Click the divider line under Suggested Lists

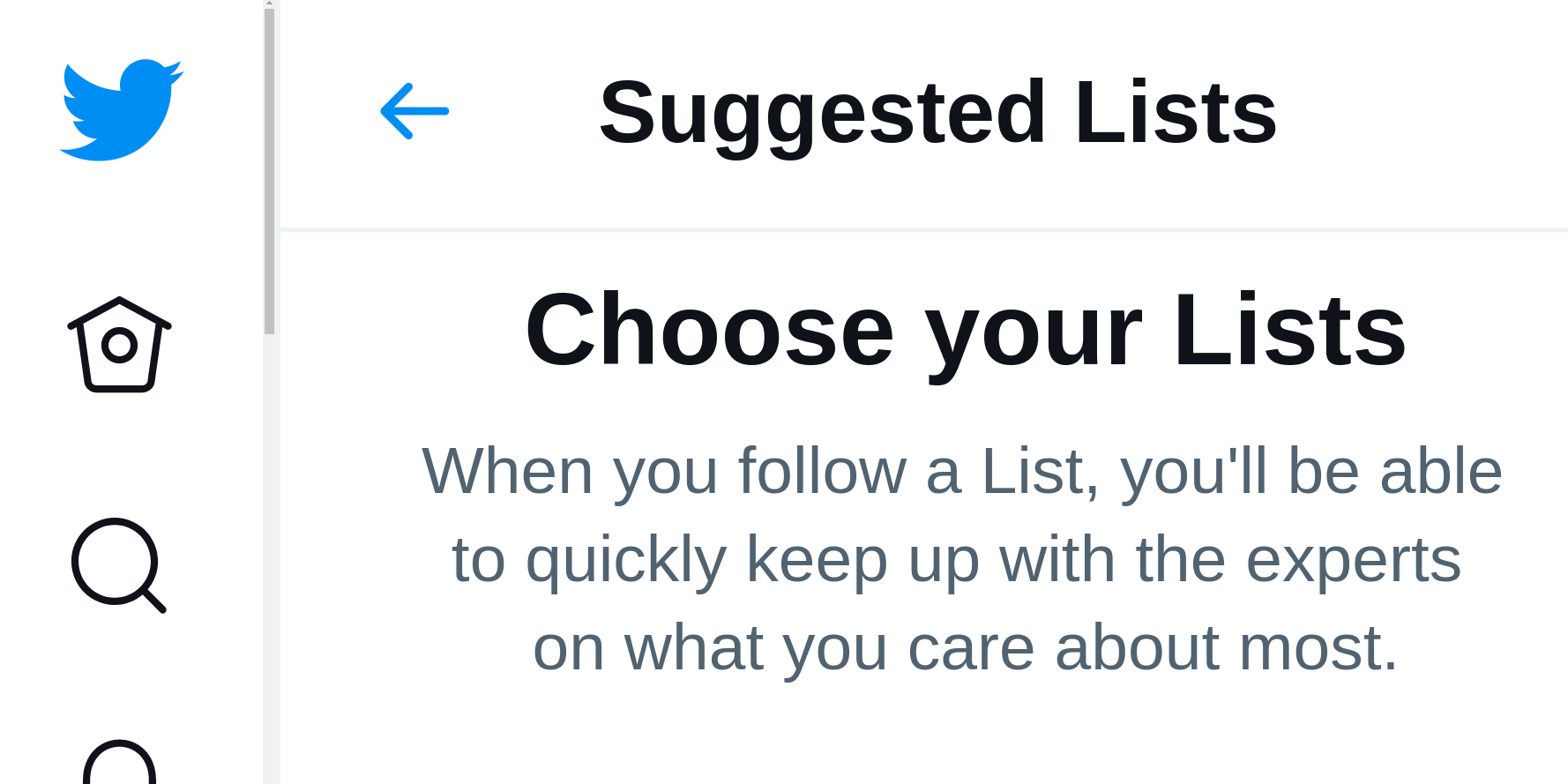click(926, 228)
